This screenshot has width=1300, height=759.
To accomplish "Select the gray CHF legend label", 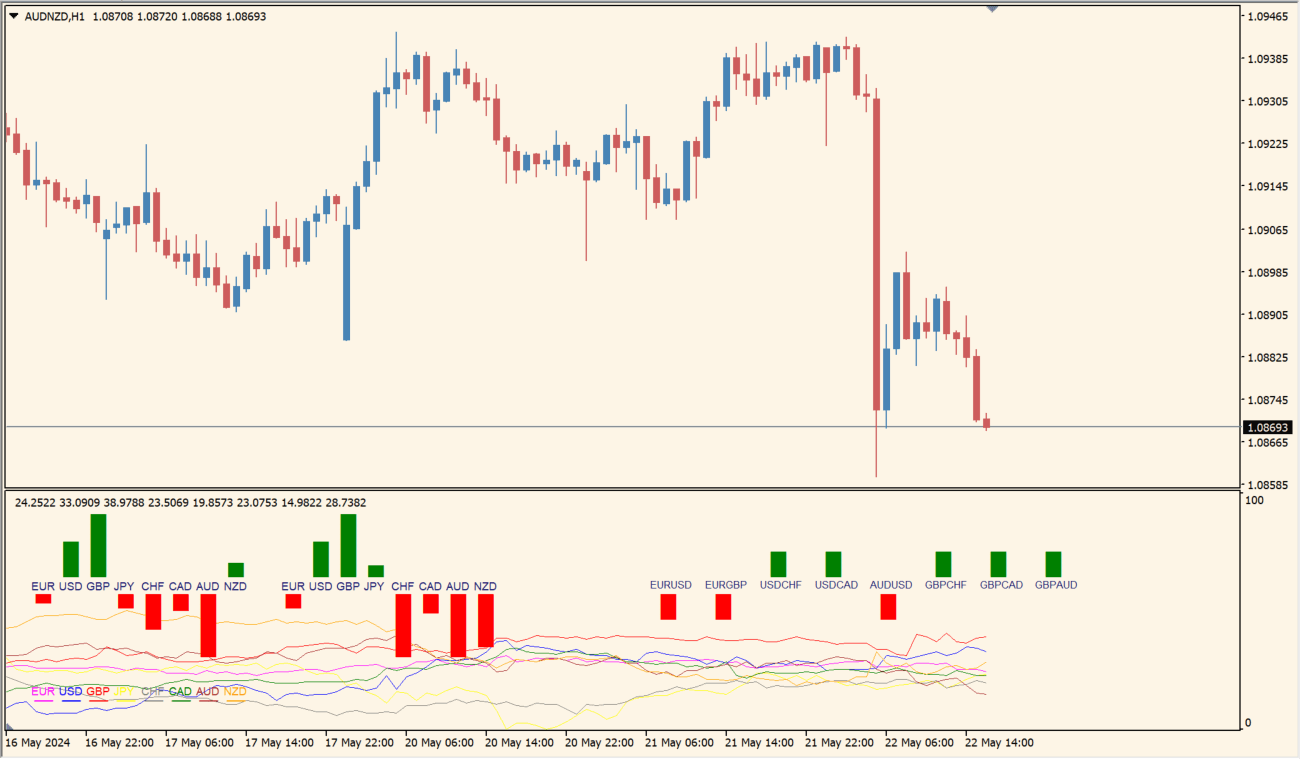I will coord(153,691).
